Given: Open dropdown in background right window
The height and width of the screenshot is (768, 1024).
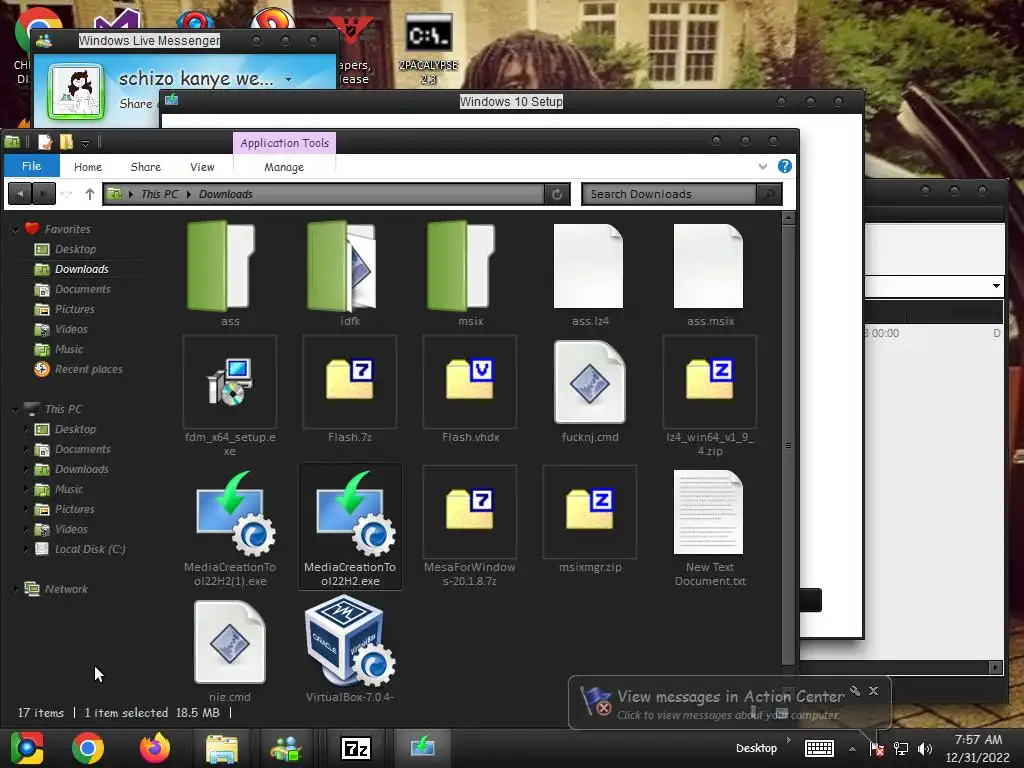Looking at the screenshot, I should [996, 285].
